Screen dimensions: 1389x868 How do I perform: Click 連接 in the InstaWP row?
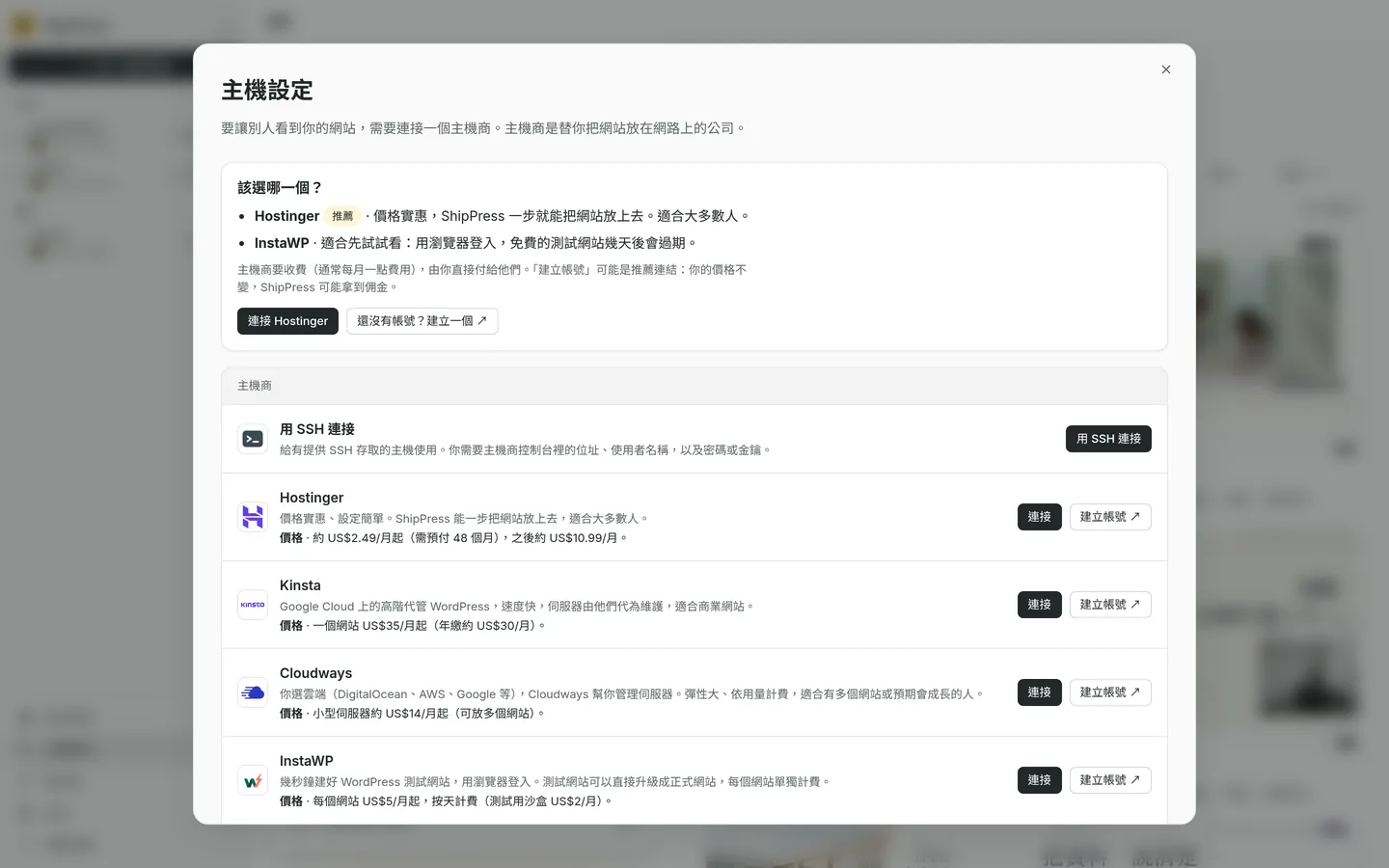[x=1039, y=780]
